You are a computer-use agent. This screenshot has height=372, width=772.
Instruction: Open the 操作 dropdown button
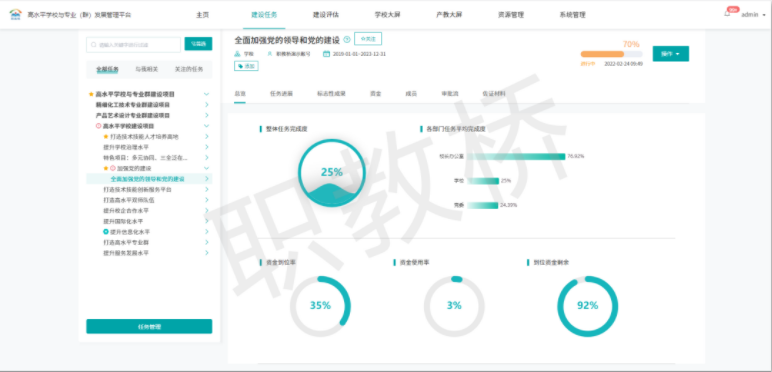click(x=671, y=54)
